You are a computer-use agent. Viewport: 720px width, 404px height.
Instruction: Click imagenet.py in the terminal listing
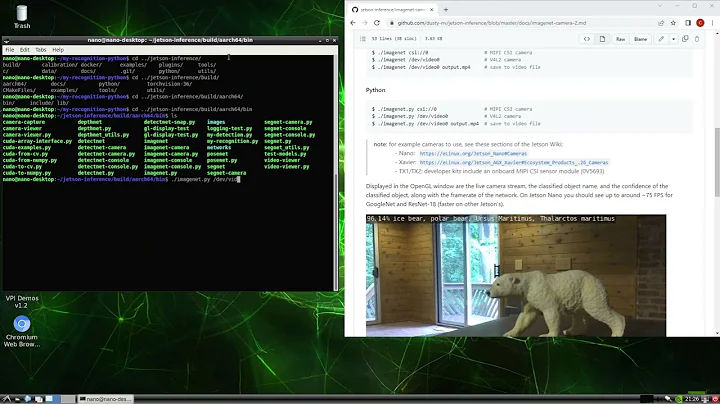[160, 173]
